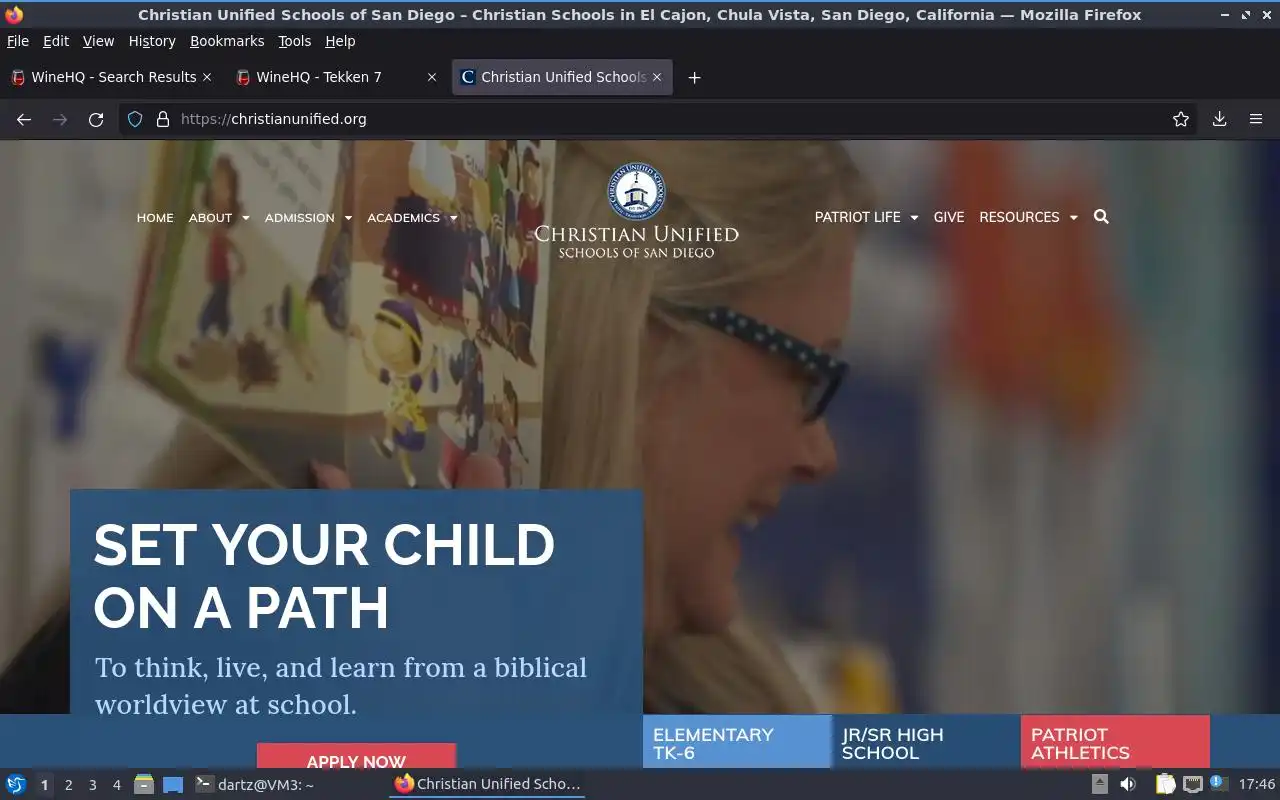
Task: Click the volume speaker tray icon
Action: [1128, 784]
